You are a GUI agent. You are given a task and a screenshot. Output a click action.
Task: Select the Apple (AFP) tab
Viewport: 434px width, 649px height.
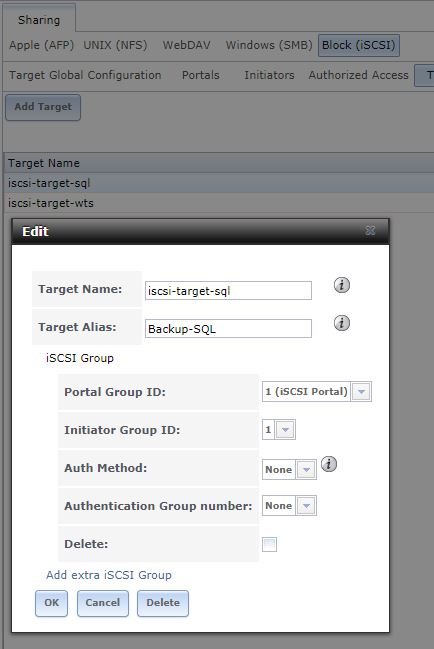[x=41, y=45]
